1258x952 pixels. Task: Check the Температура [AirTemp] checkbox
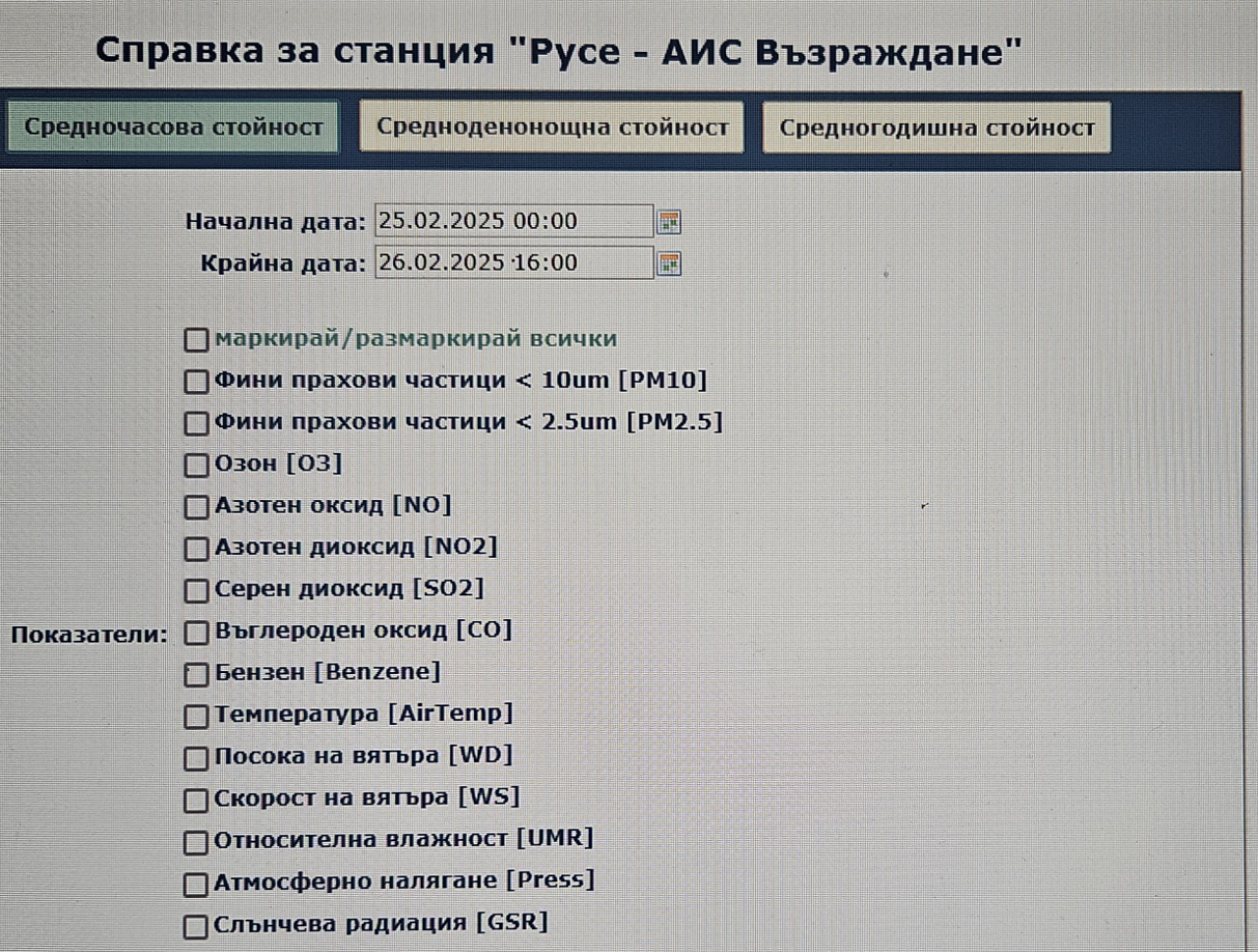pyautogui.click(x=197, y=716)
